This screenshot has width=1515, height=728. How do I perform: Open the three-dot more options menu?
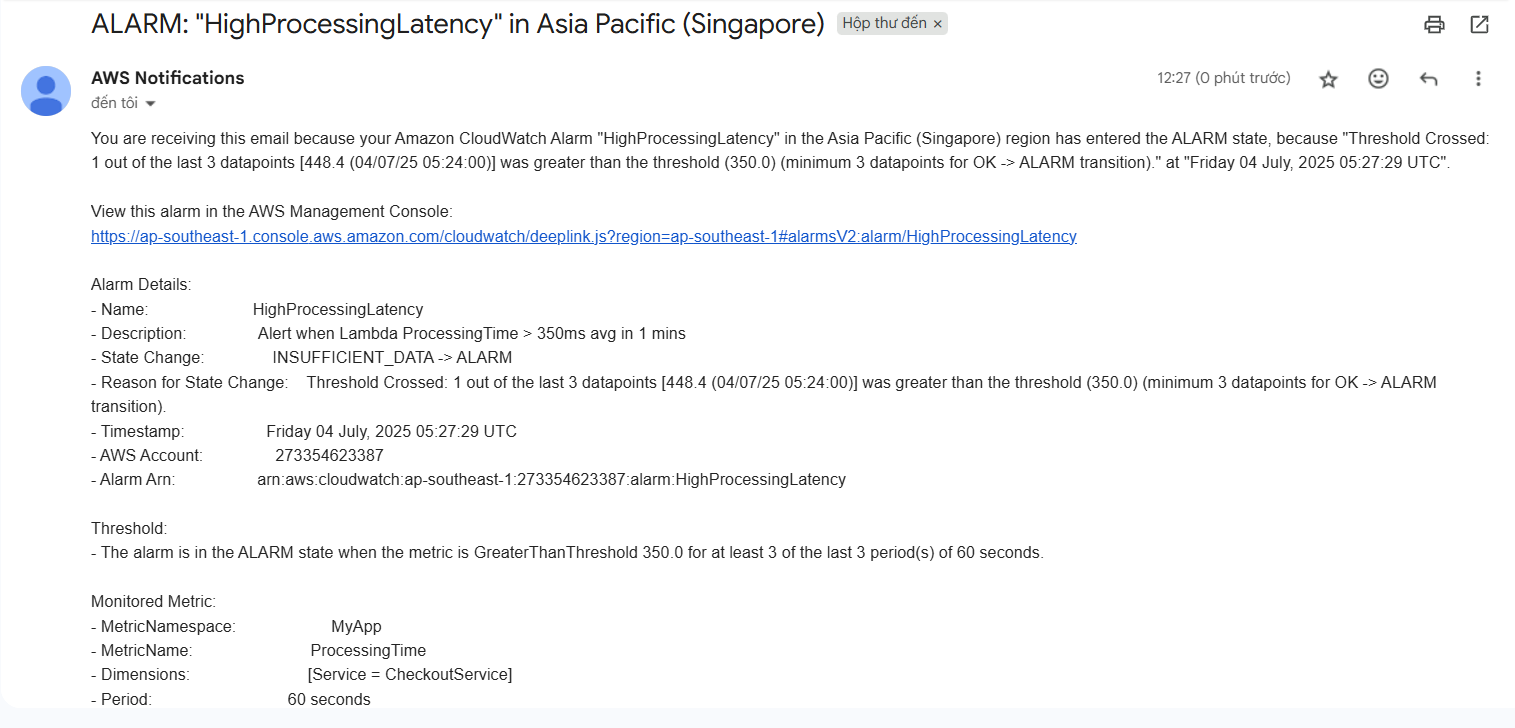(x=1478, y=79)
